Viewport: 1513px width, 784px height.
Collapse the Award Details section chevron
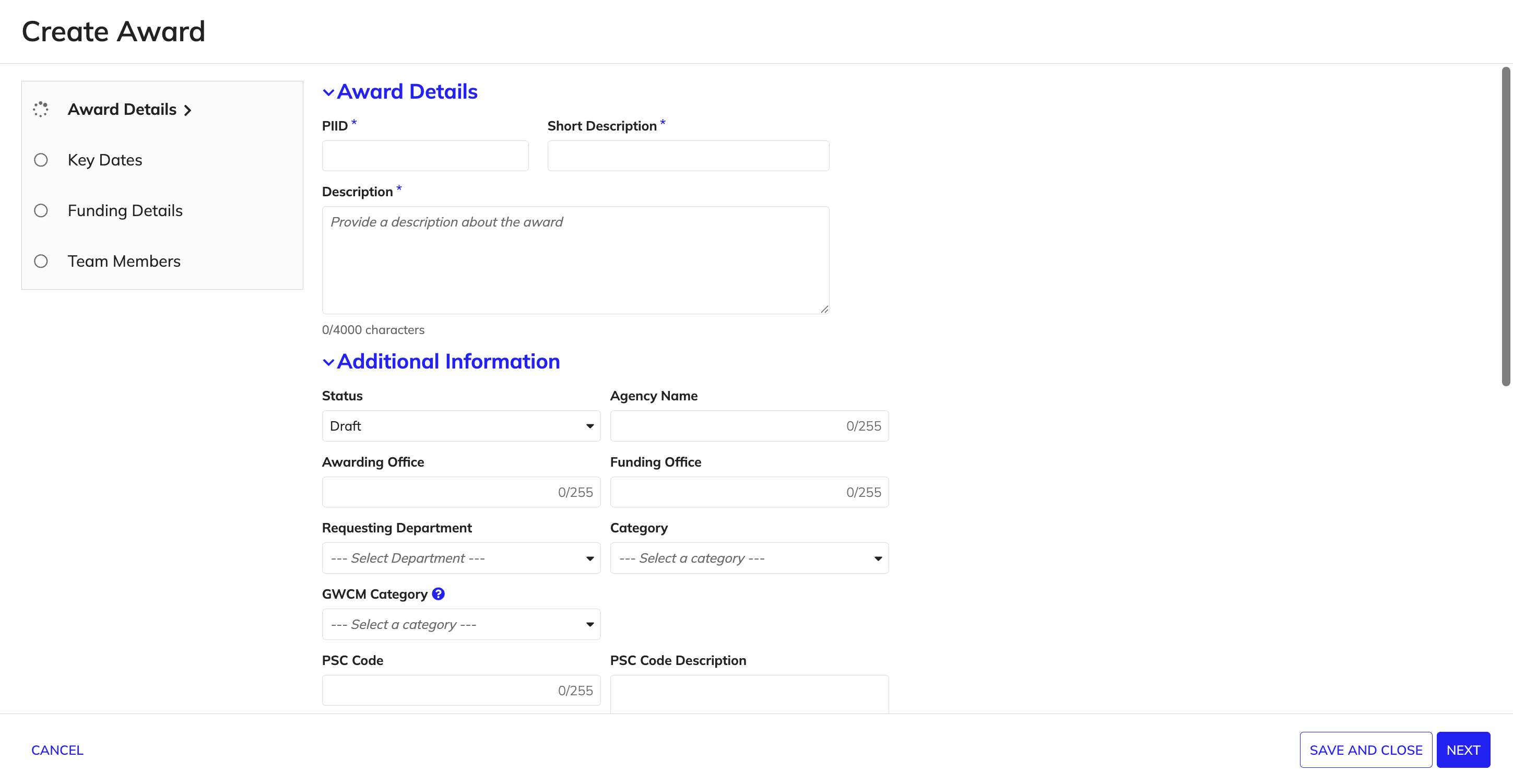coord(328,92)
